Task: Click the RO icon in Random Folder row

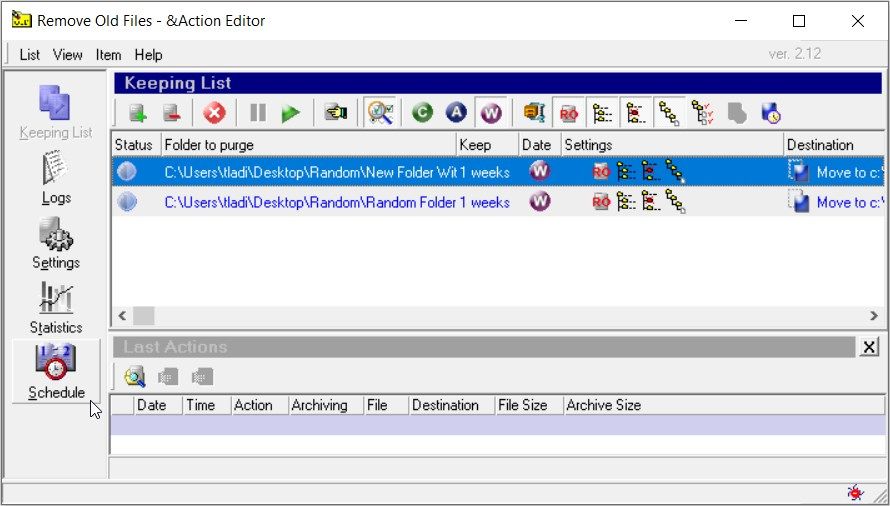Action: 601,201
